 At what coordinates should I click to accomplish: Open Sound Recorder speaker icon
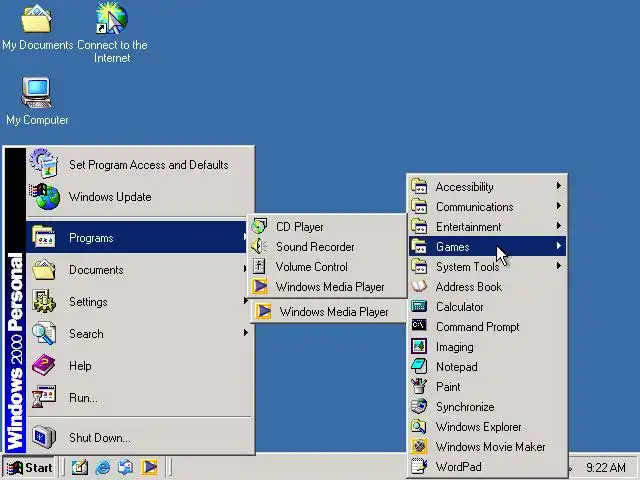click(x=259, y=246)
